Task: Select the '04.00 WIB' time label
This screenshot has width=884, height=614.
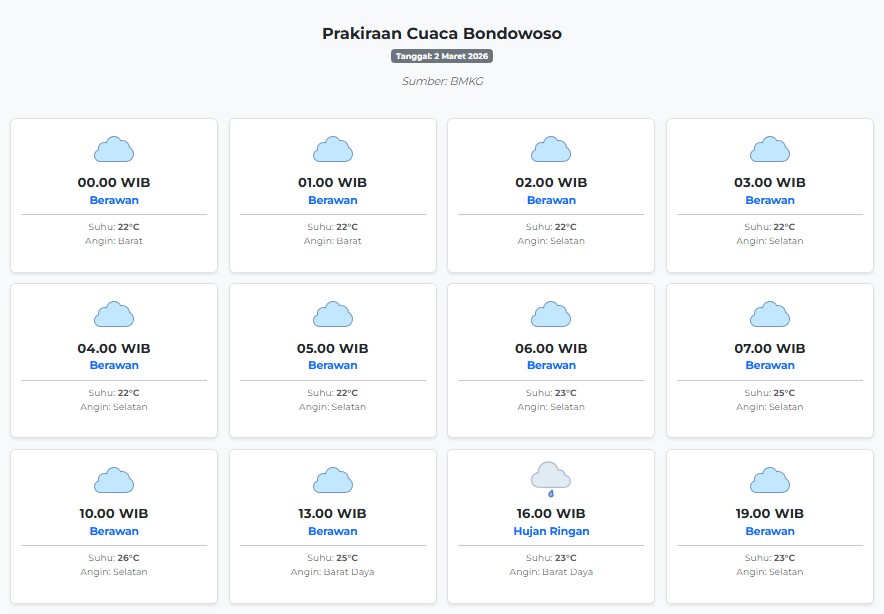Action: [114, 348]
